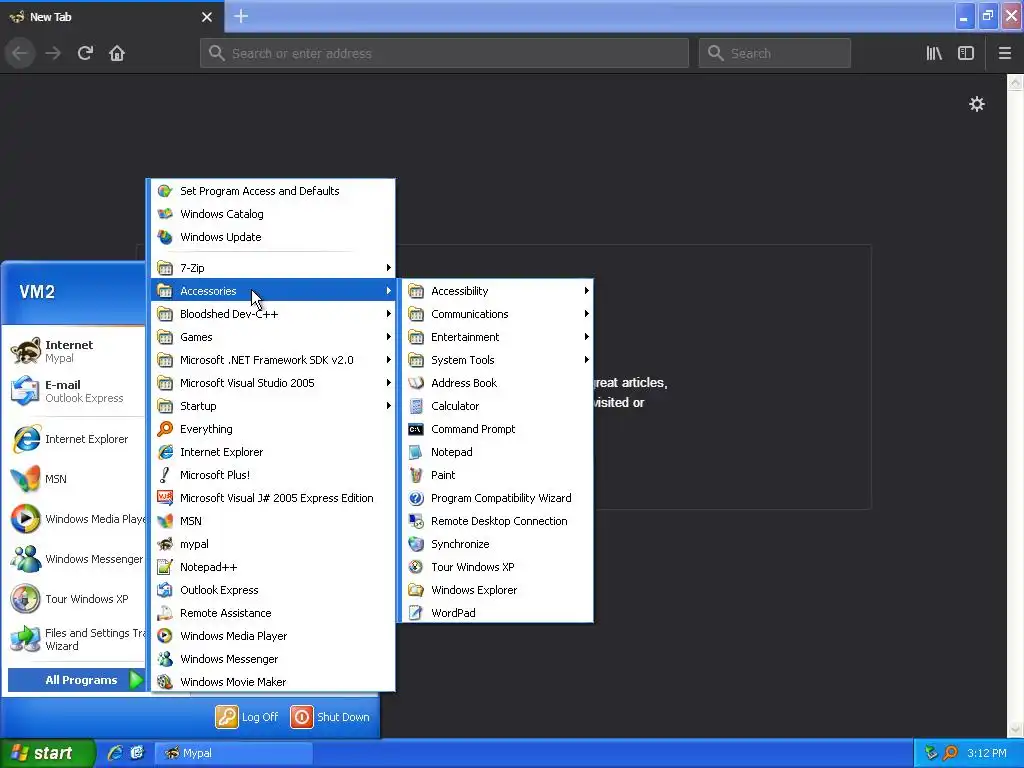Expand the Games folder

click(x=273, y=337)
